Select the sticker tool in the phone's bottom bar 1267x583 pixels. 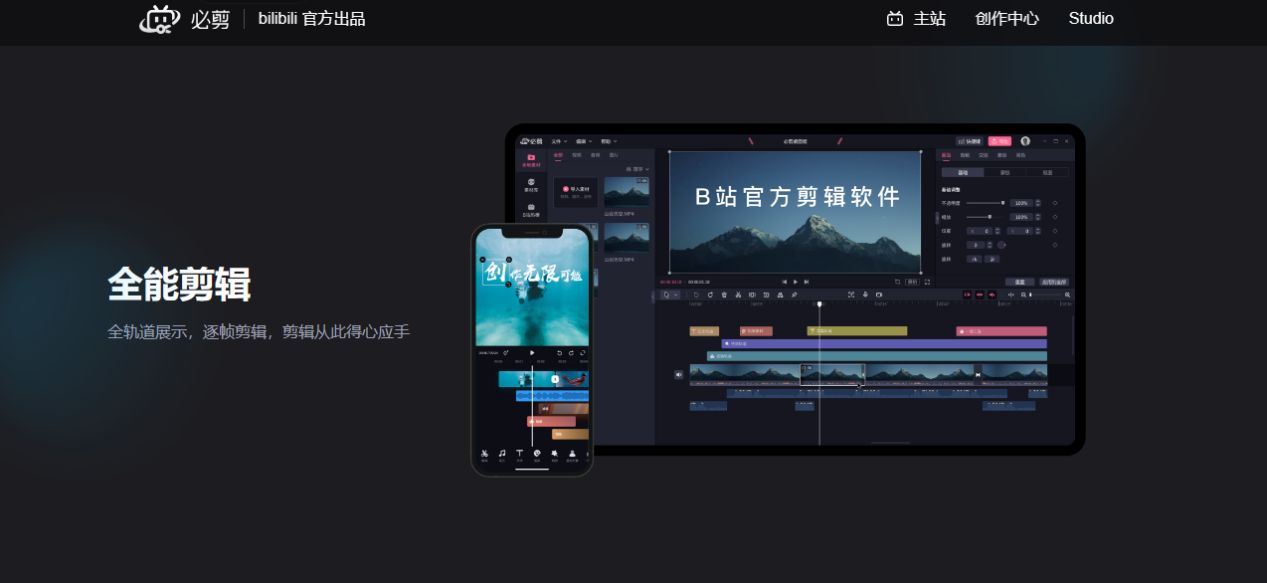pyautogui.click(x=537, y=455)
